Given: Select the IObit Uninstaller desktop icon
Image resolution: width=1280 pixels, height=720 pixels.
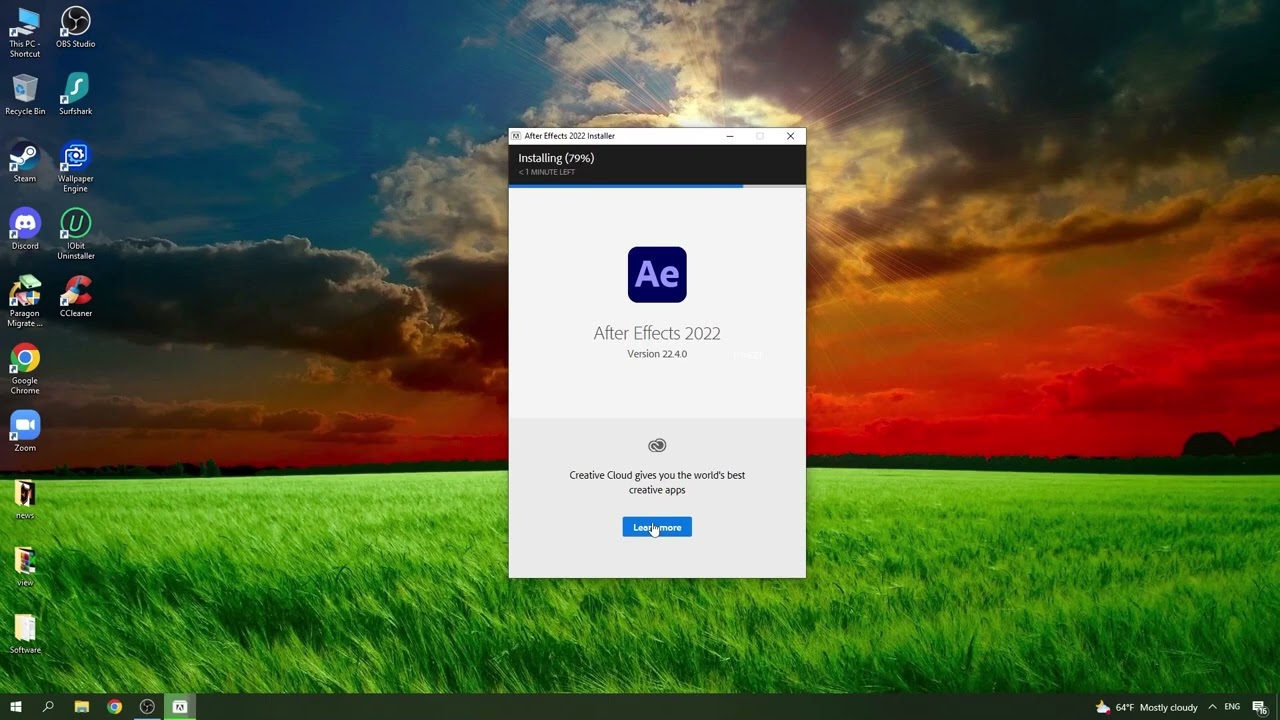Looking at the screenshot, I should pos(76,234).
